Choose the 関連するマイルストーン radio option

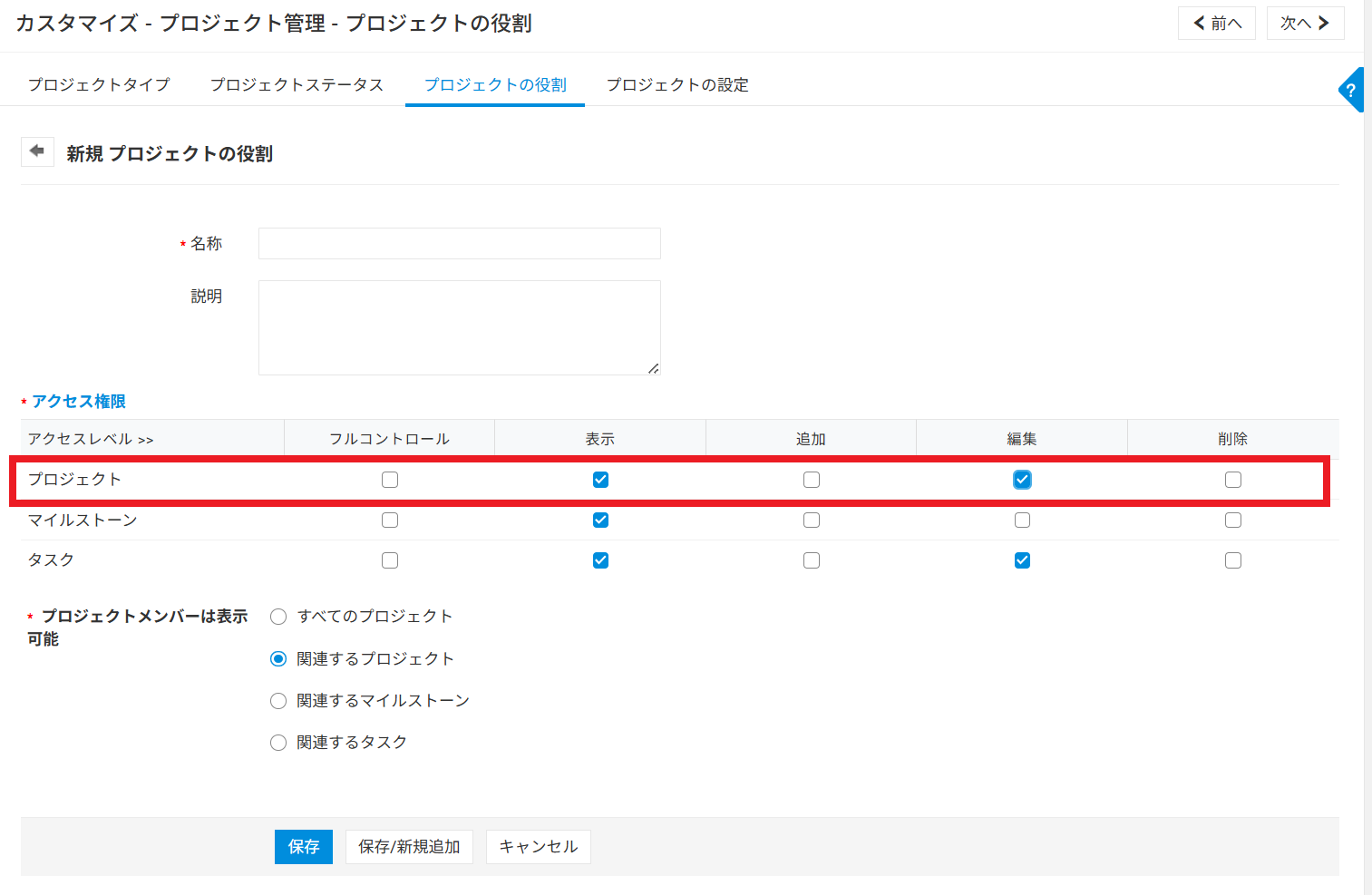[x=278, y=701]
